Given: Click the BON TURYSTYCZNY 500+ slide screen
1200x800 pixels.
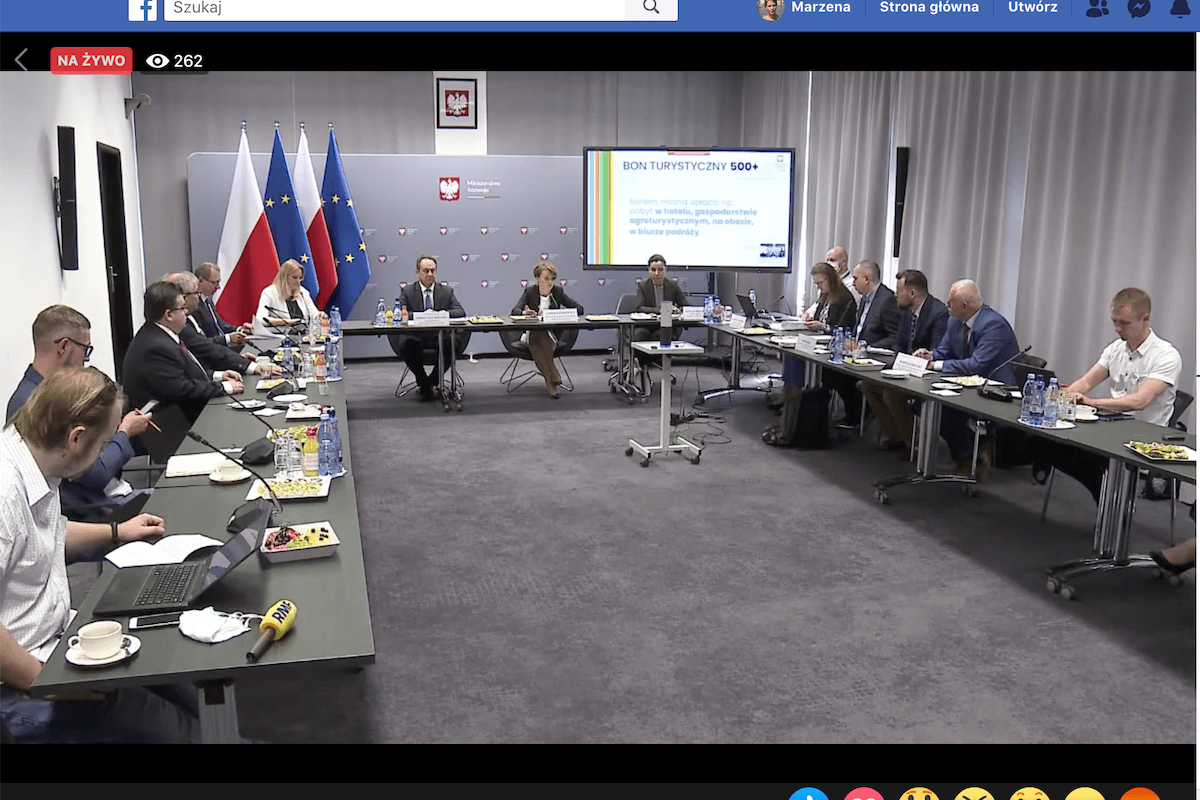Looking at the screenshot, I should (688, 208).
